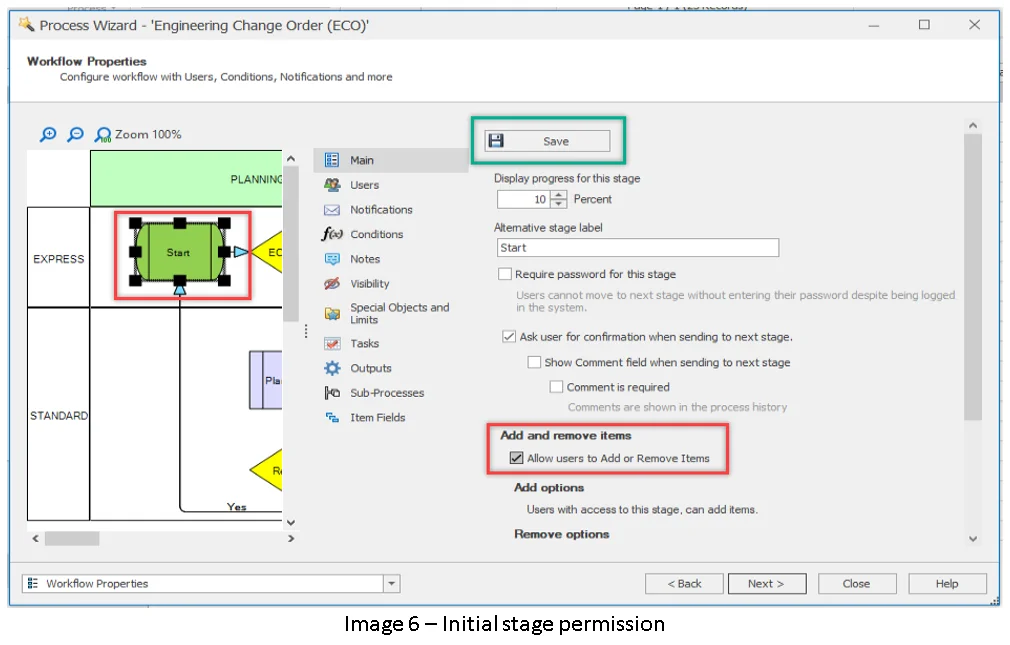Click the Main section icon
Viewport: 1010px width, 645px height.
[332, 160]
